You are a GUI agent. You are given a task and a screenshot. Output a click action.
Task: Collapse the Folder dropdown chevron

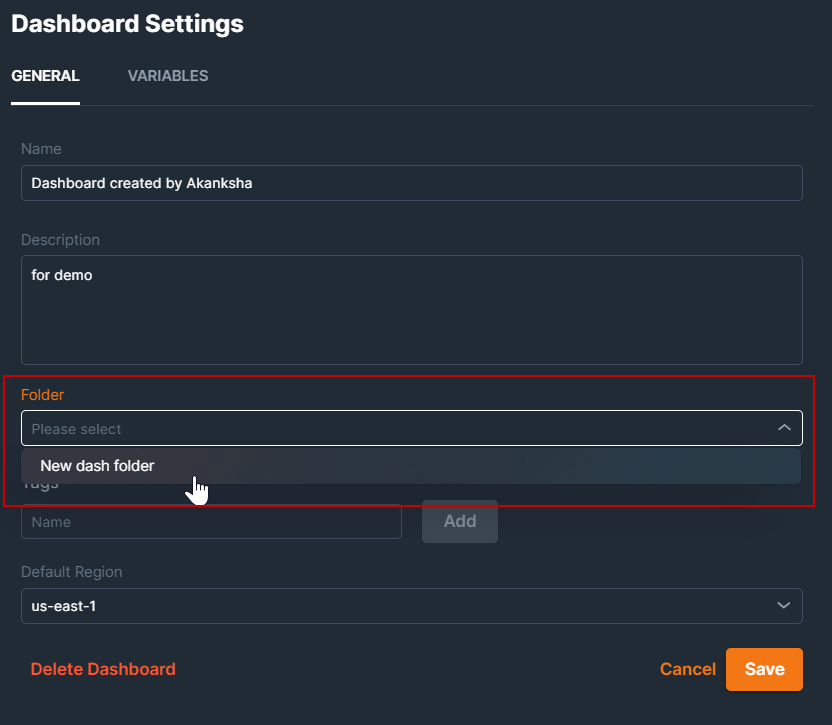tap(784, 427)
